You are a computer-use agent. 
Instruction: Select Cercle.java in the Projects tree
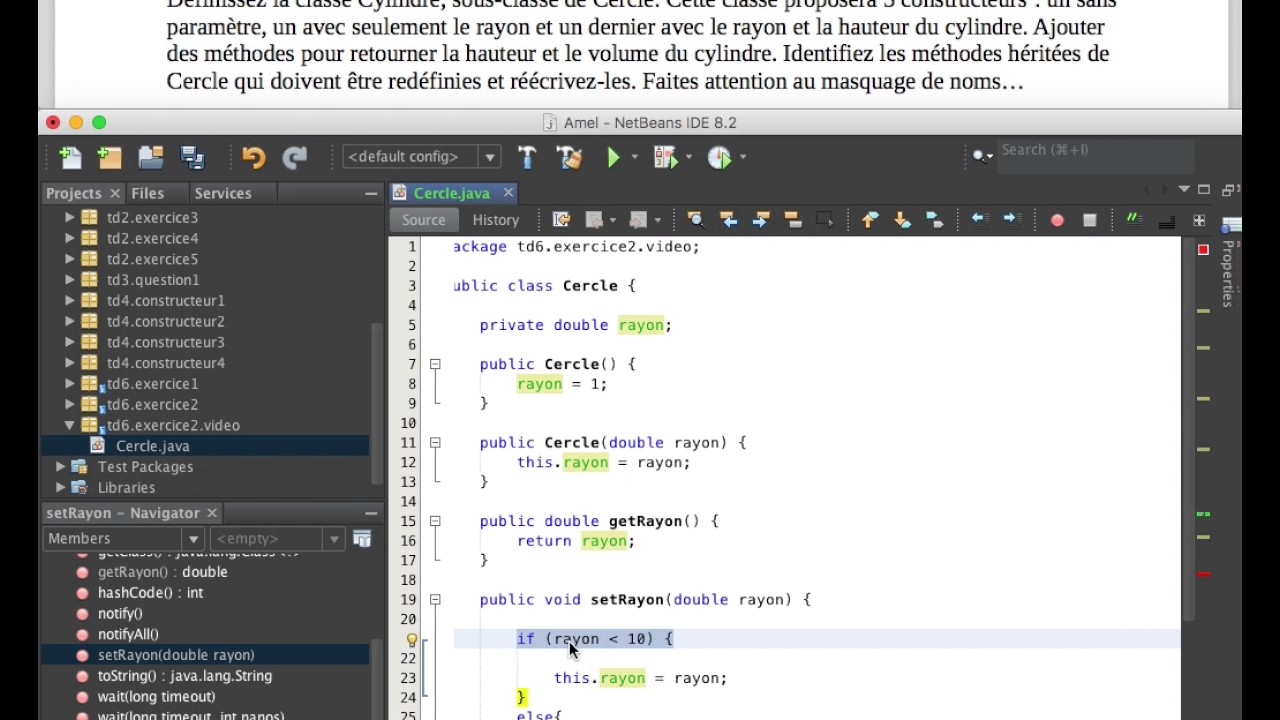(x=152, y=446)
